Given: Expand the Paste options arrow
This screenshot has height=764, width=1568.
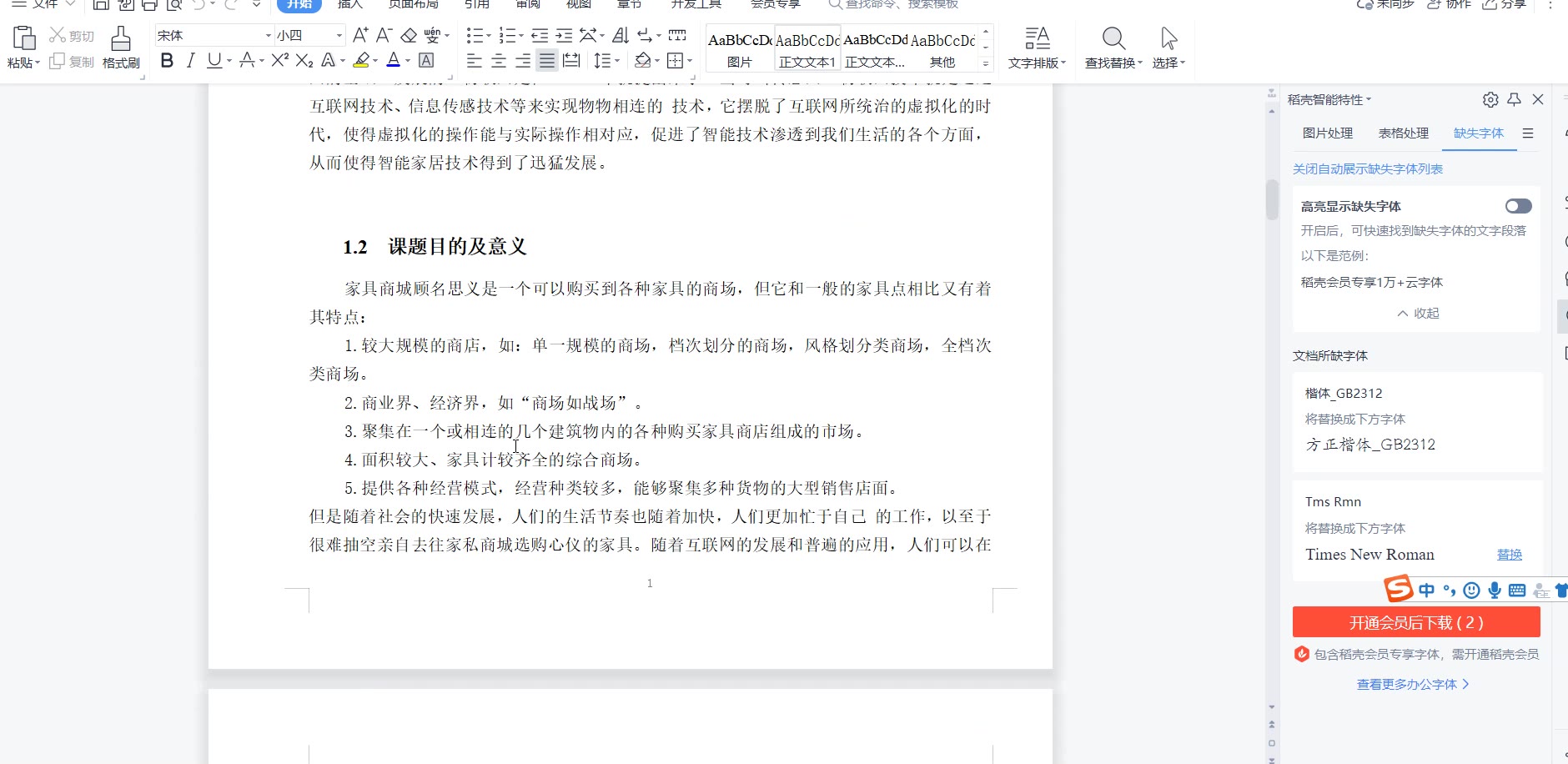Looking at the screenshot, I should 38,63.
